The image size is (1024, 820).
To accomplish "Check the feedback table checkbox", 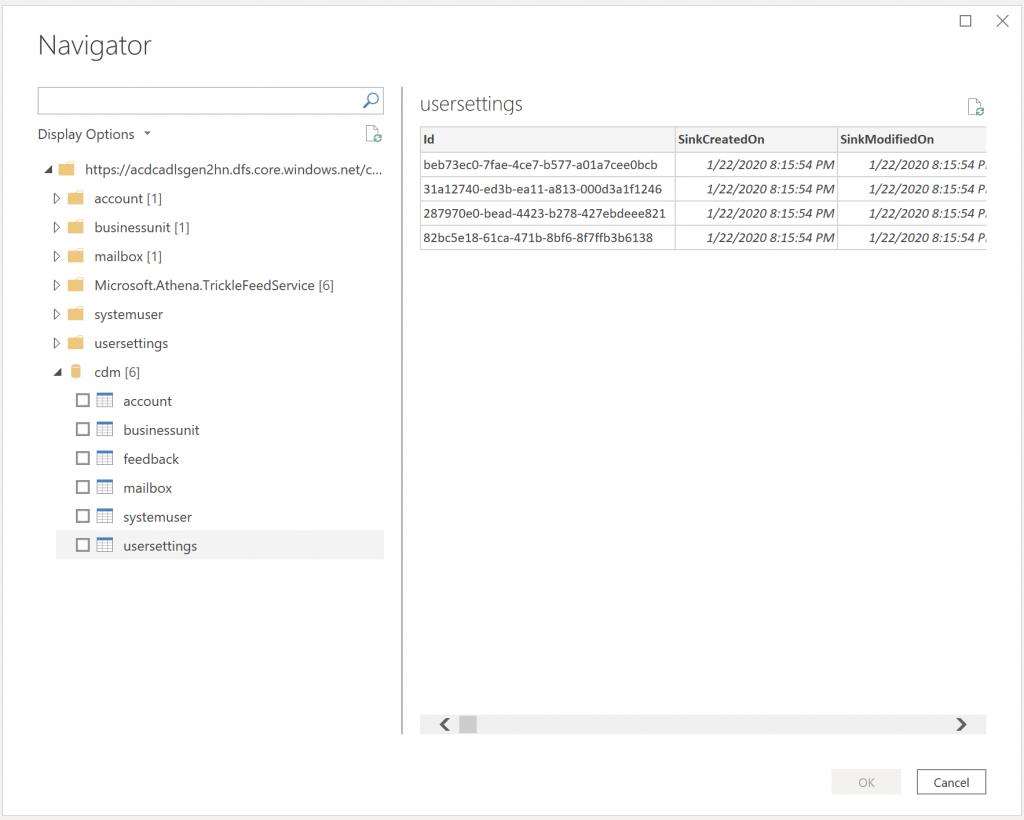I will tap(82, 458).
